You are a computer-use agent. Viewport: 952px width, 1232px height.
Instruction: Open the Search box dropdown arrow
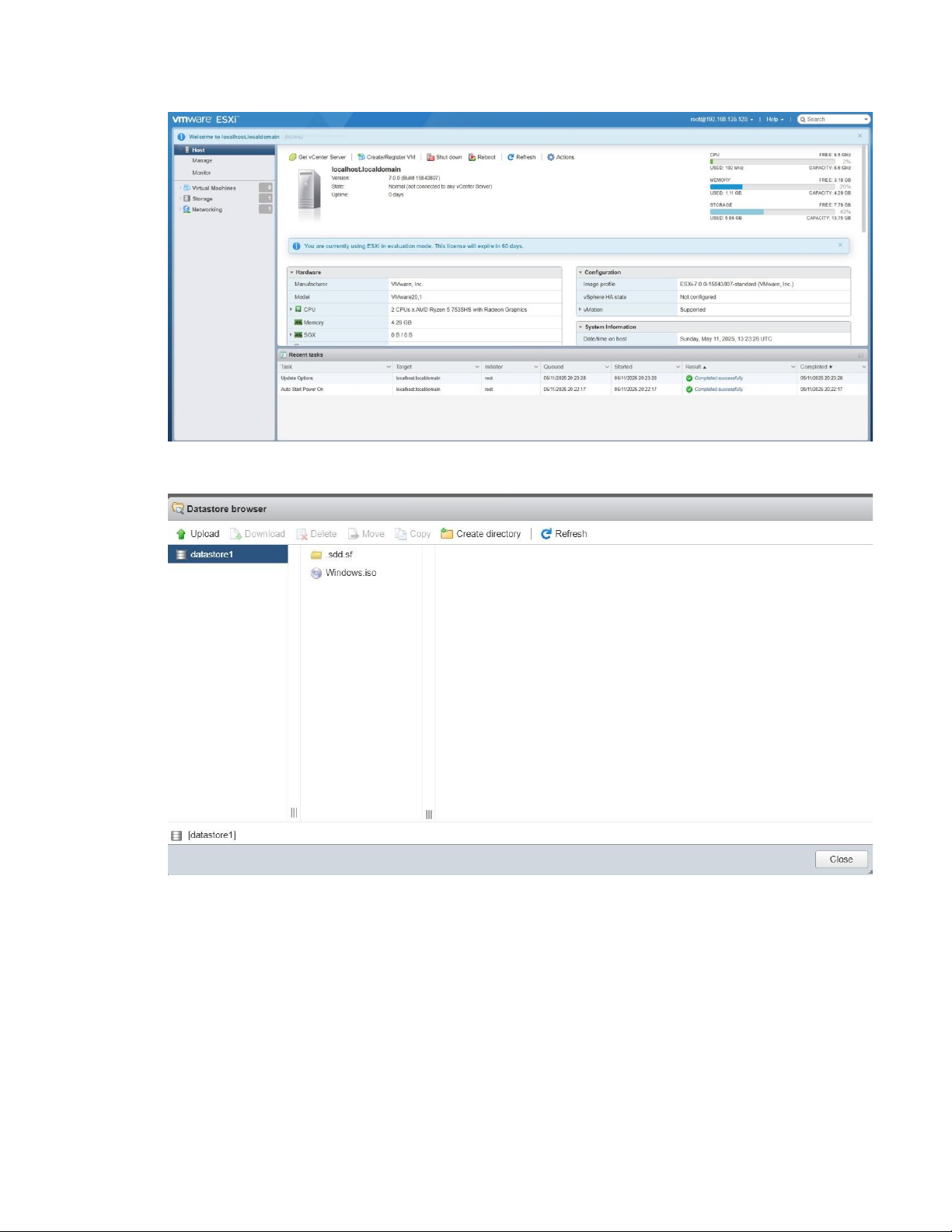866,120
